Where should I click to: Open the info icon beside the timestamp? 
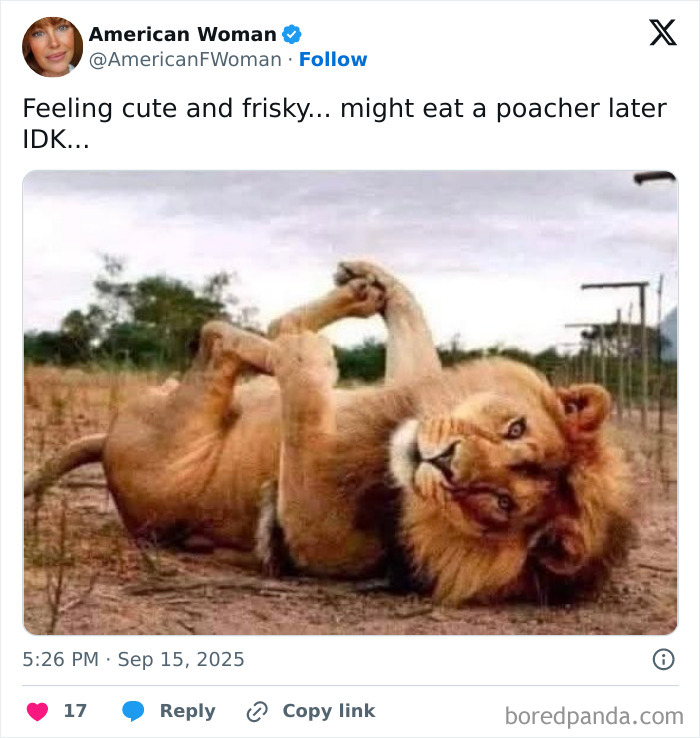pyautogui.click(x=662, y=659)
